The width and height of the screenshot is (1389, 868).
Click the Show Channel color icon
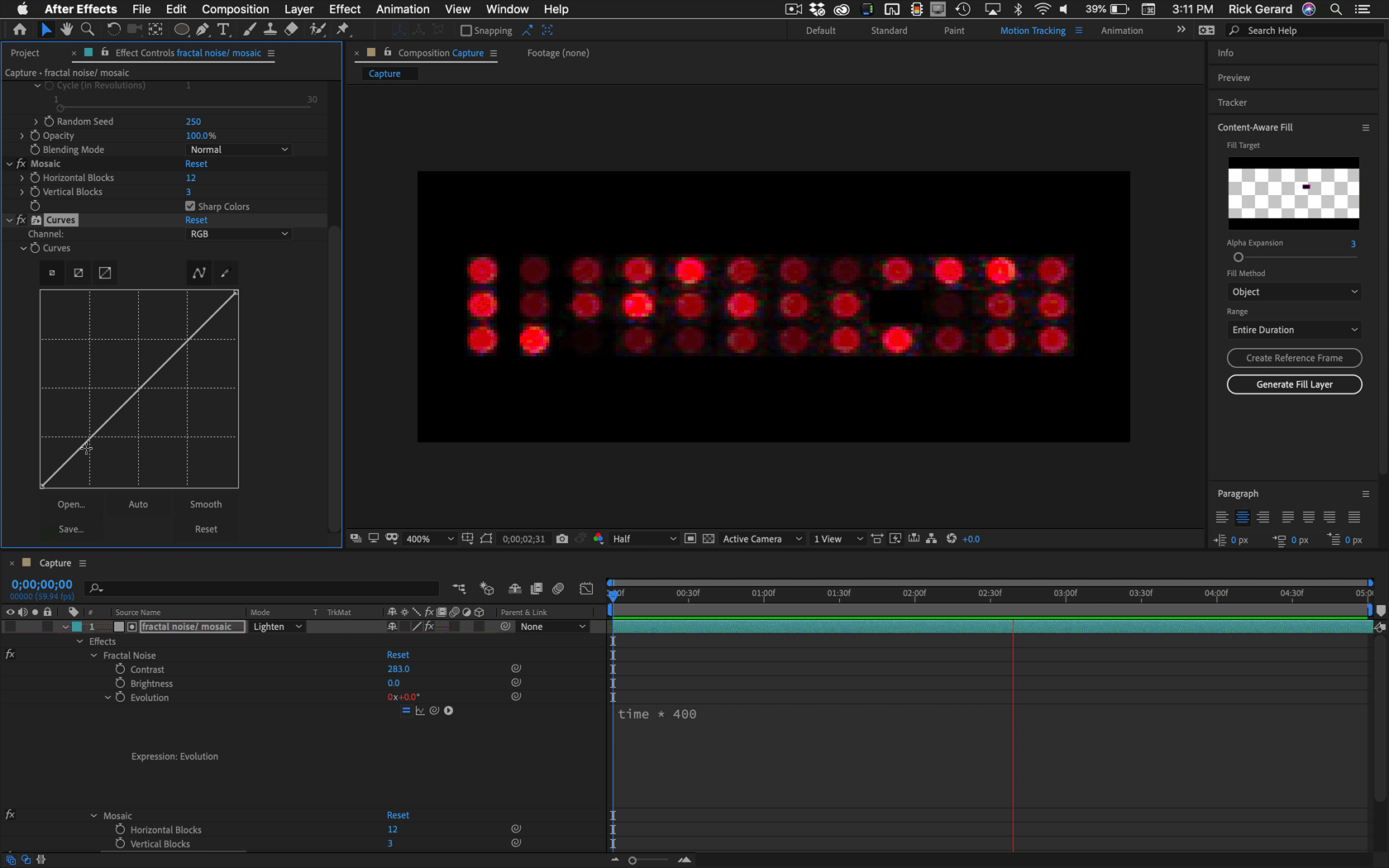click(x=599, y=539)
